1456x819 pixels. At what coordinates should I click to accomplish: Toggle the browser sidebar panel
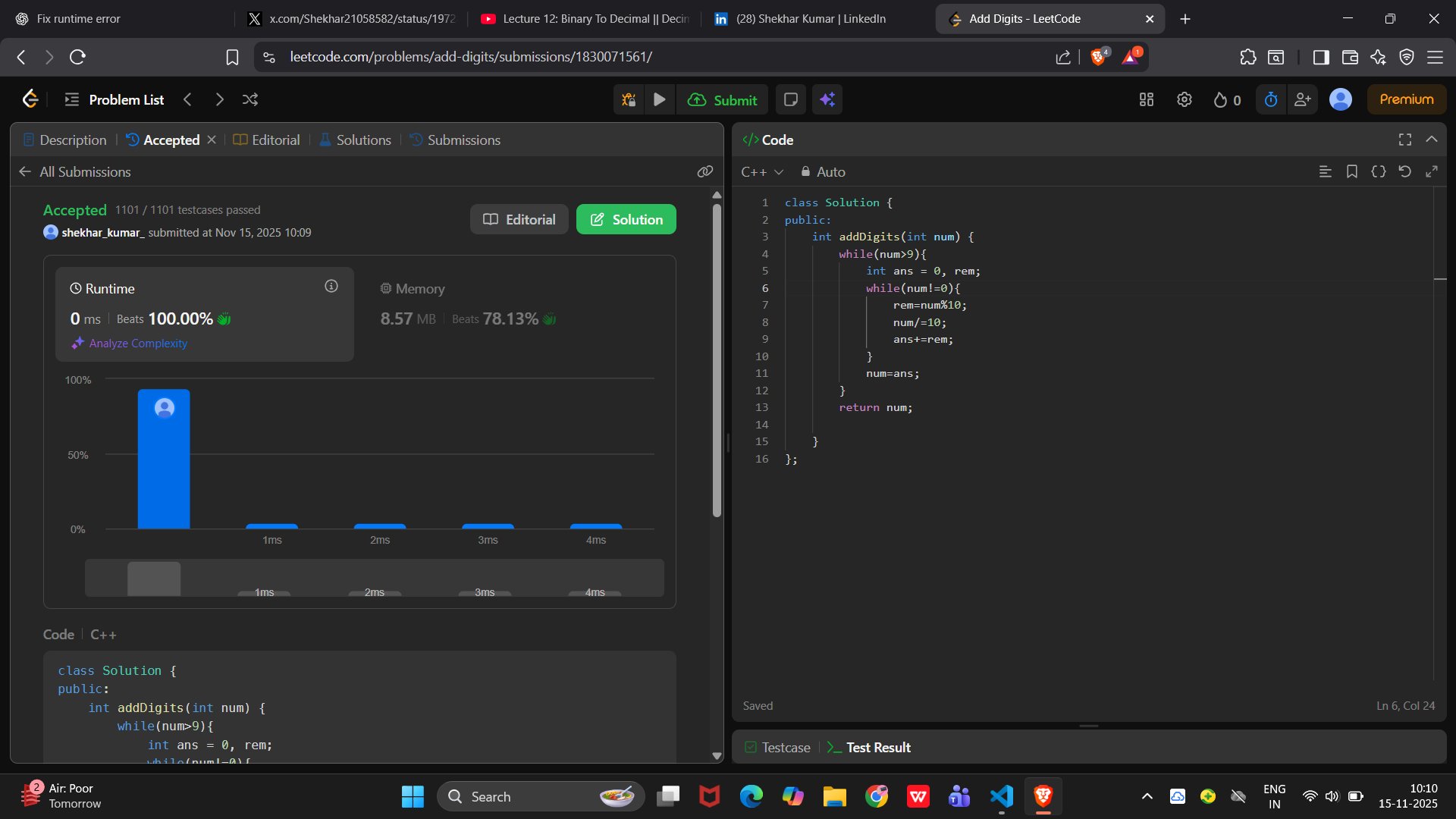click(1320, 57)
